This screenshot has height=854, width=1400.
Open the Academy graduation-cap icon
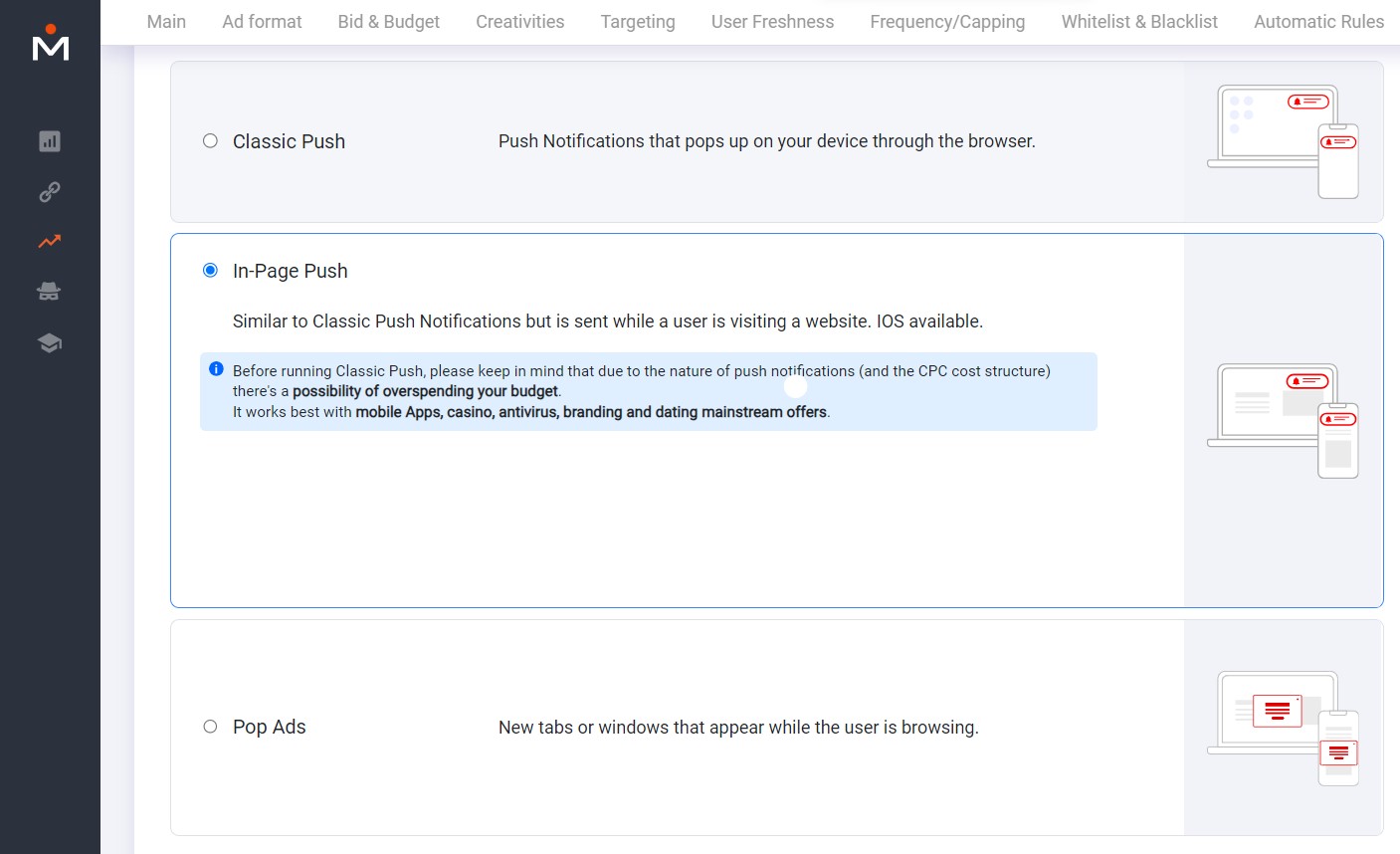(x=49, y=341)
